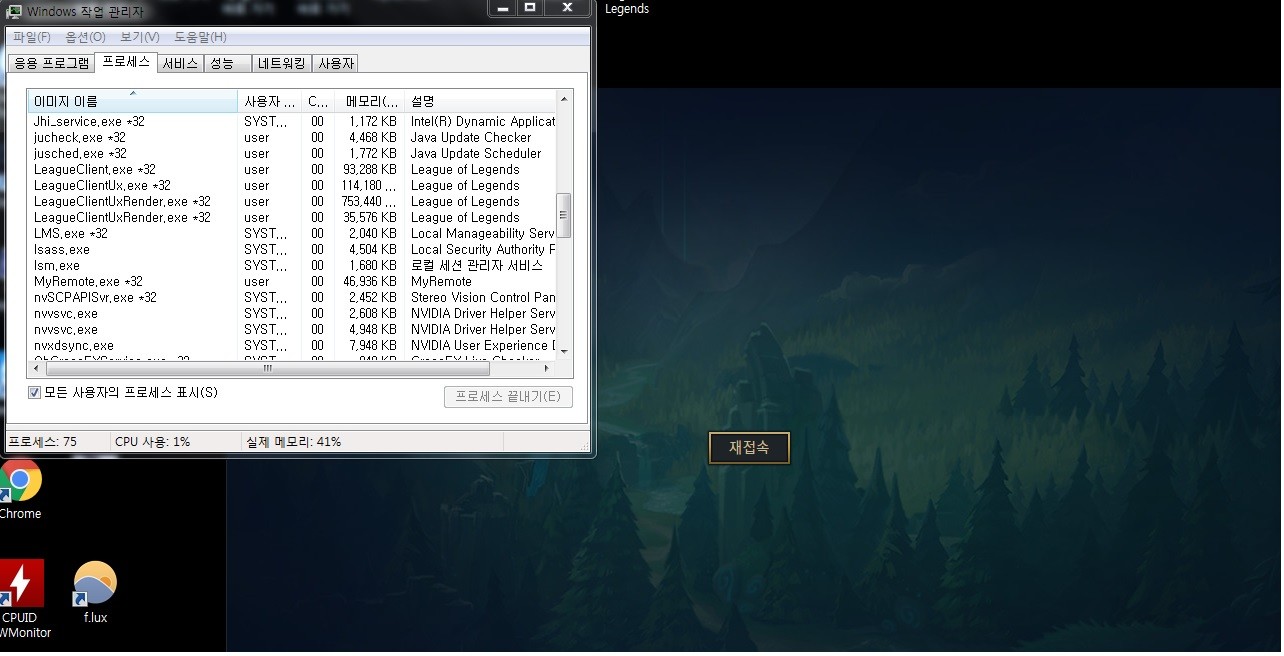
Task: Switch to the 성능 tab
Action: click(x=226, y=63)
